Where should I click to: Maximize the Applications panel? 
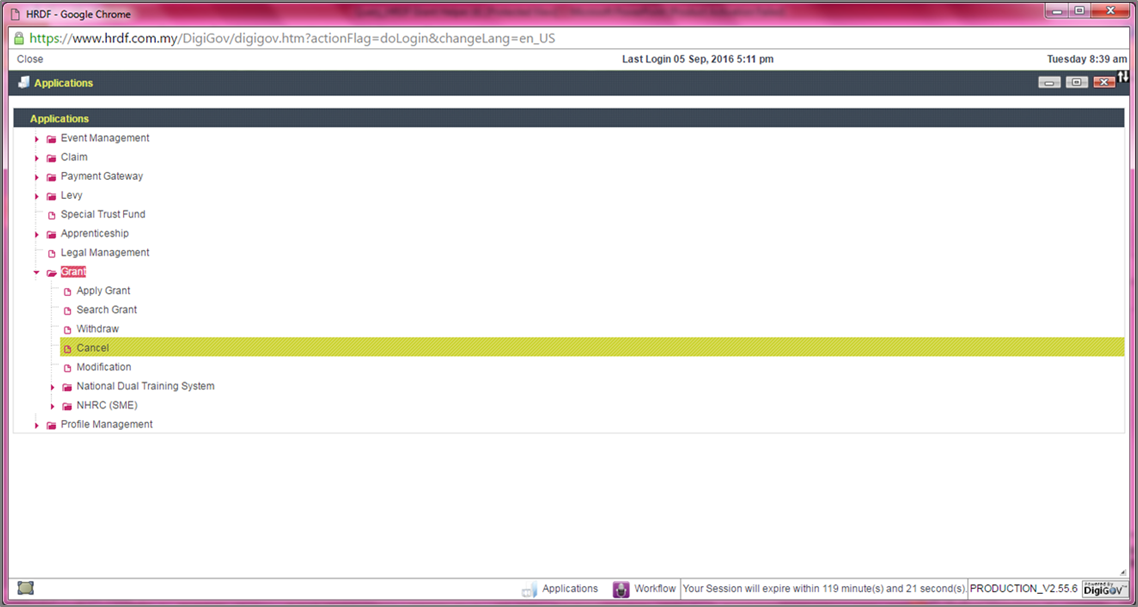(1076, 83)
